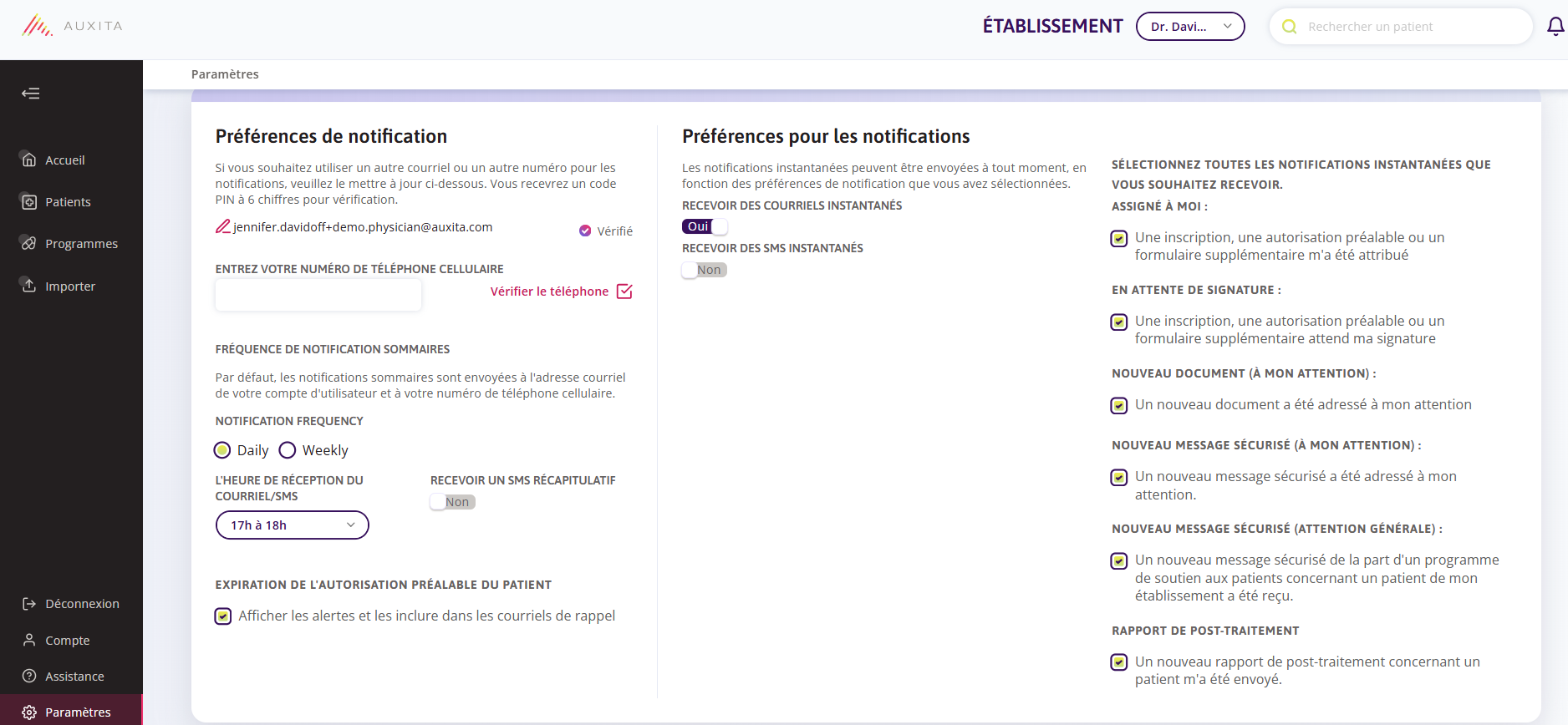Click the Importer upload icon
Image resolution: width=1568 pixels, height=725 pixels.
[29, 286]
